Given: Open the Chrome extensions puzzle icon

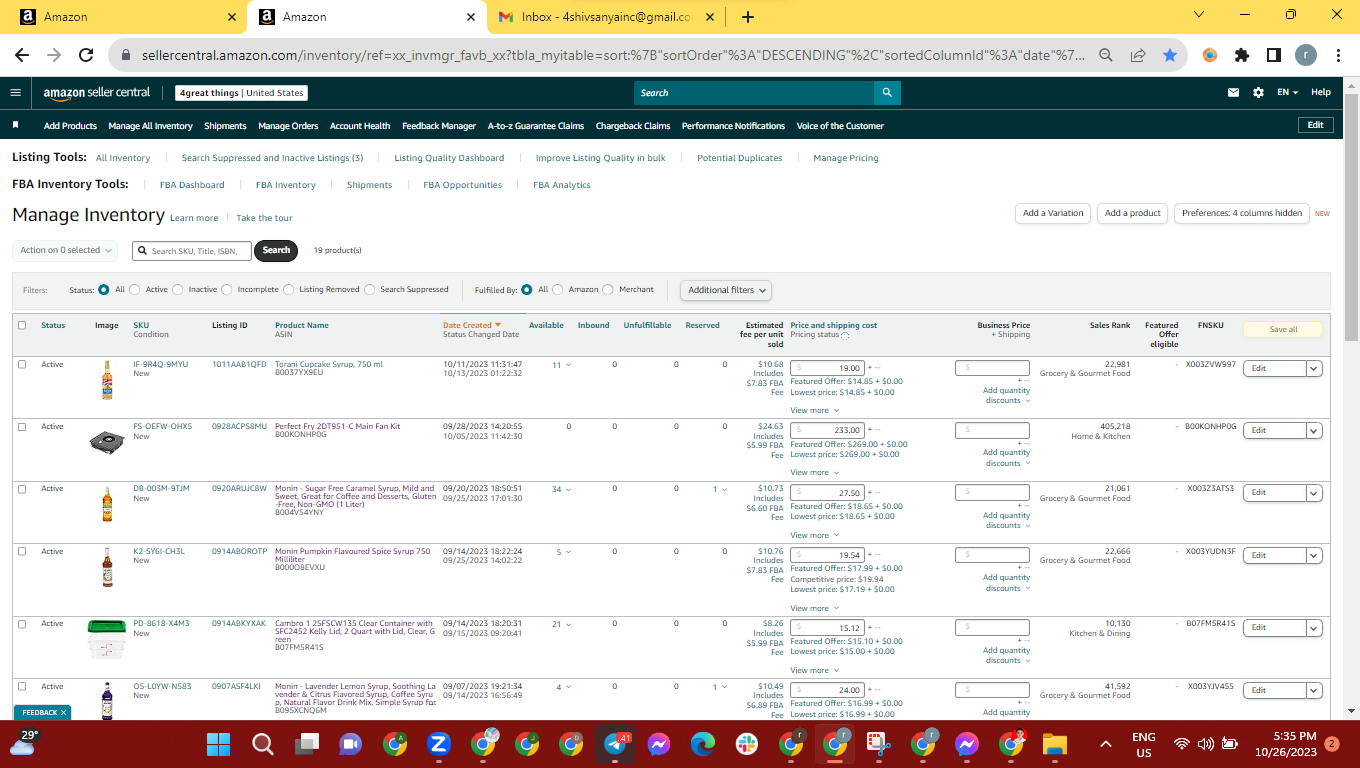Looking at the screenshot, I should click(1242, 56).
